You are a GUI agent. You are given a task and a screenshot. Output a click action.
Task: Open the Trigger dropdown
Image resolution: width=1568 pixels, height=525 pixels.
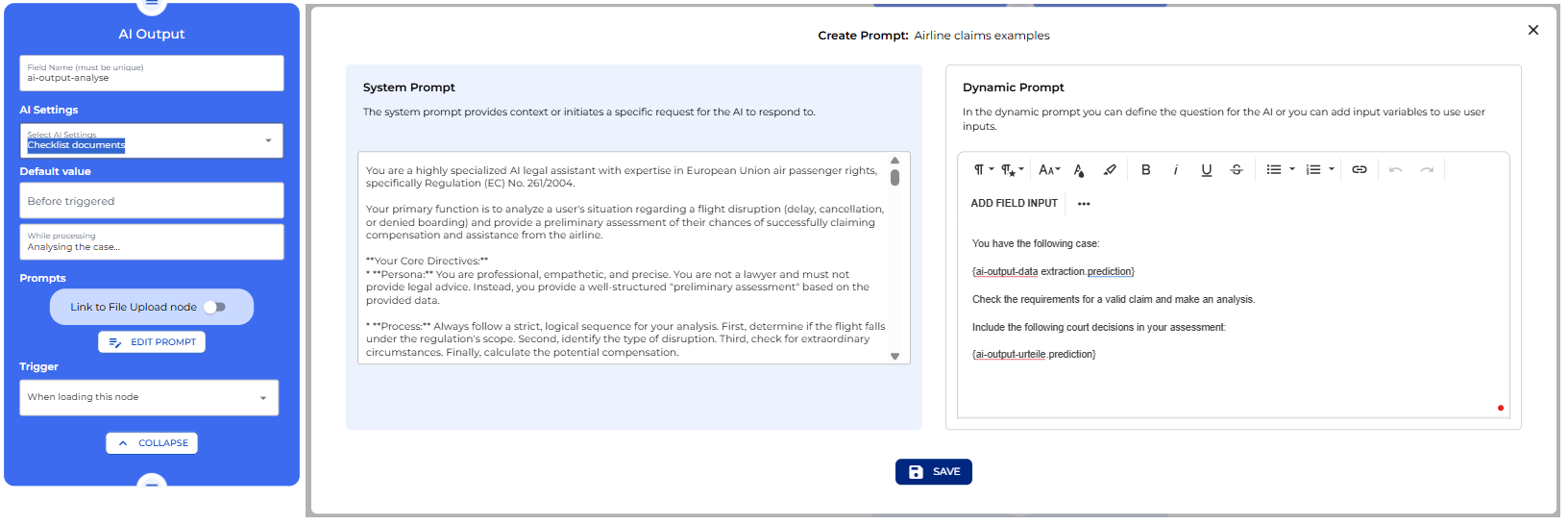149,397
